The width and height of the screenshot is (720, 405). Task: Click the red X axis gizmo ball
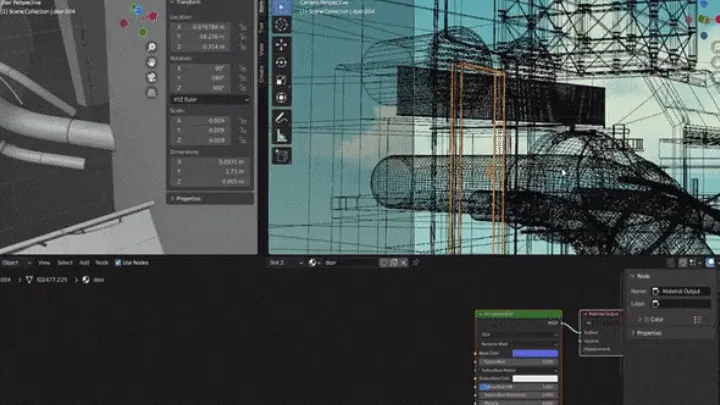click(x=153, y=16)
